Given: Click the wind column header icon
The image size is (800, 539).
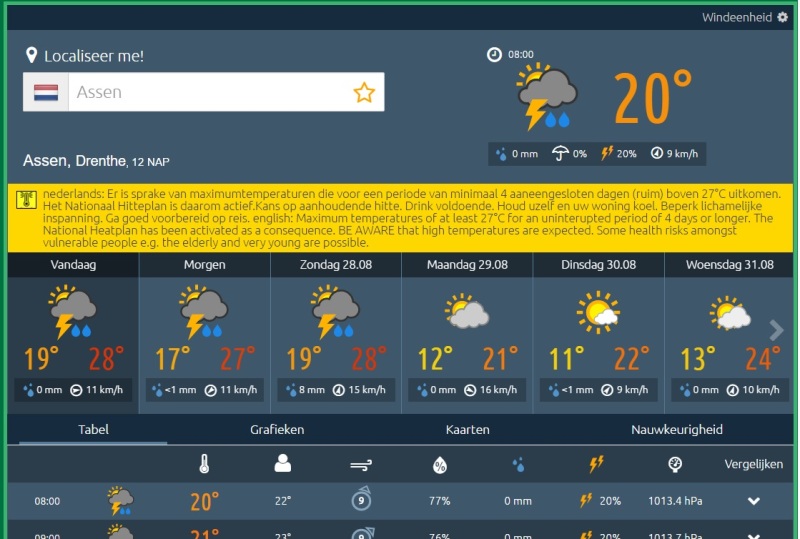Looking at the screenshot, I should coord(361,464).
